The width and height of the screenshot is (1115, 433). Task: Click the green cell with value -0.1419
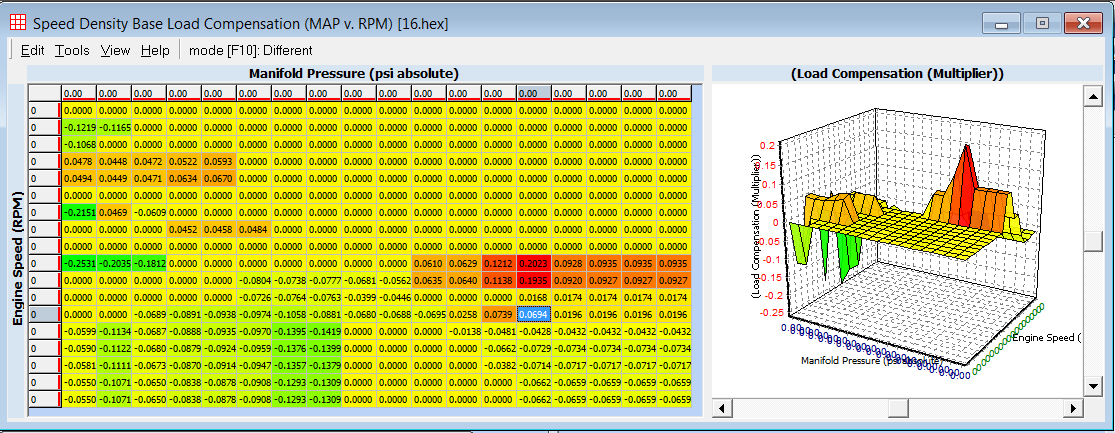(x=324, y=331)
